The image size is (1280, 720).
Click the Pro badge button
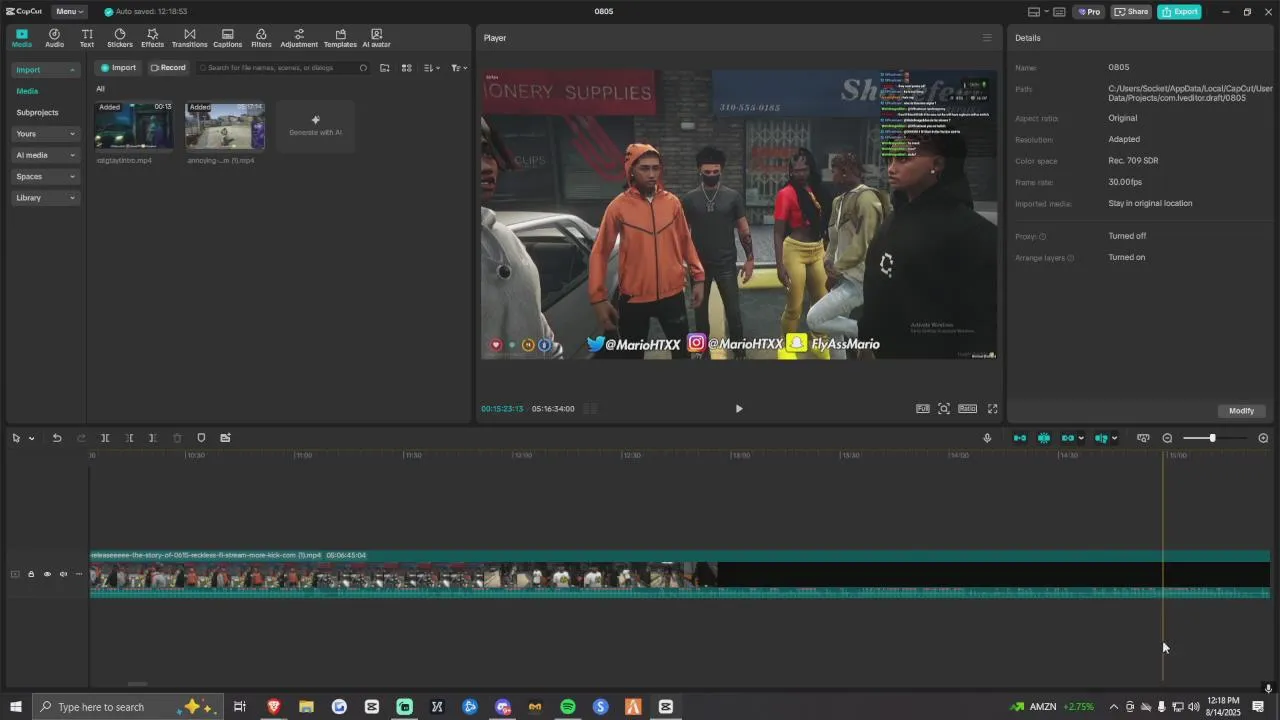[1088, 12]
